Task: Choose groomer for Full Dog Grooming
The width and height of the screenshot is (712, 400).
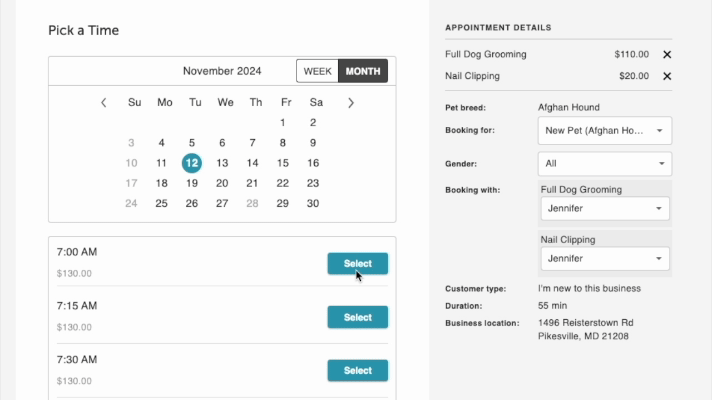Action: coord(604,209)
